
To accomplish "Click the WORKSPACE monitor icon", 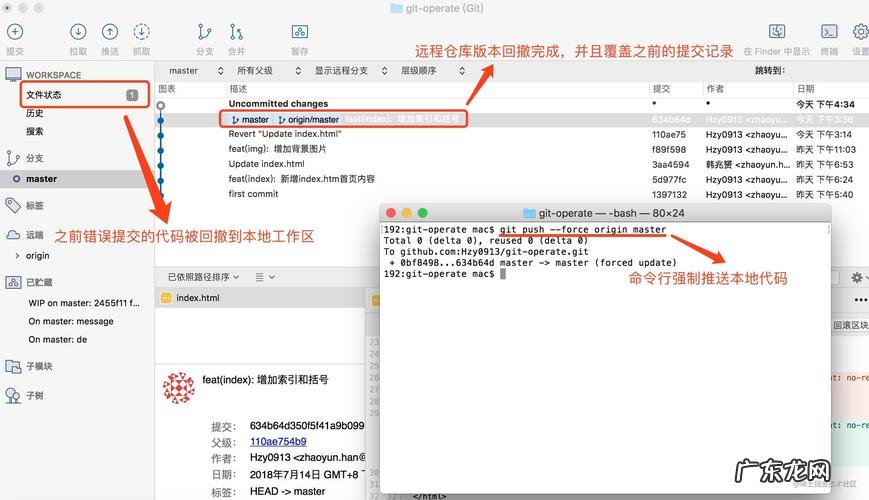I will [x=13, y=74].
